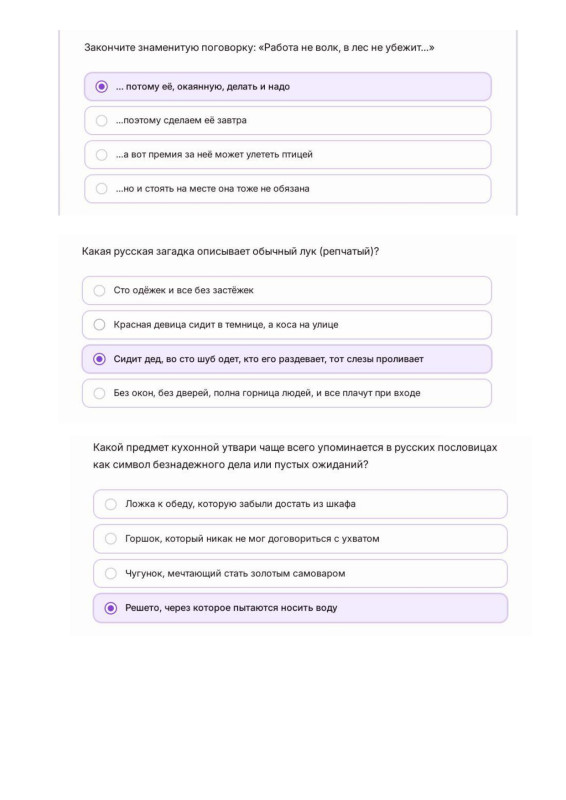Screen dimensions: 566x800
Task: Click the question about лук (репчатый) riddle
Action: (x=230, y=252)
